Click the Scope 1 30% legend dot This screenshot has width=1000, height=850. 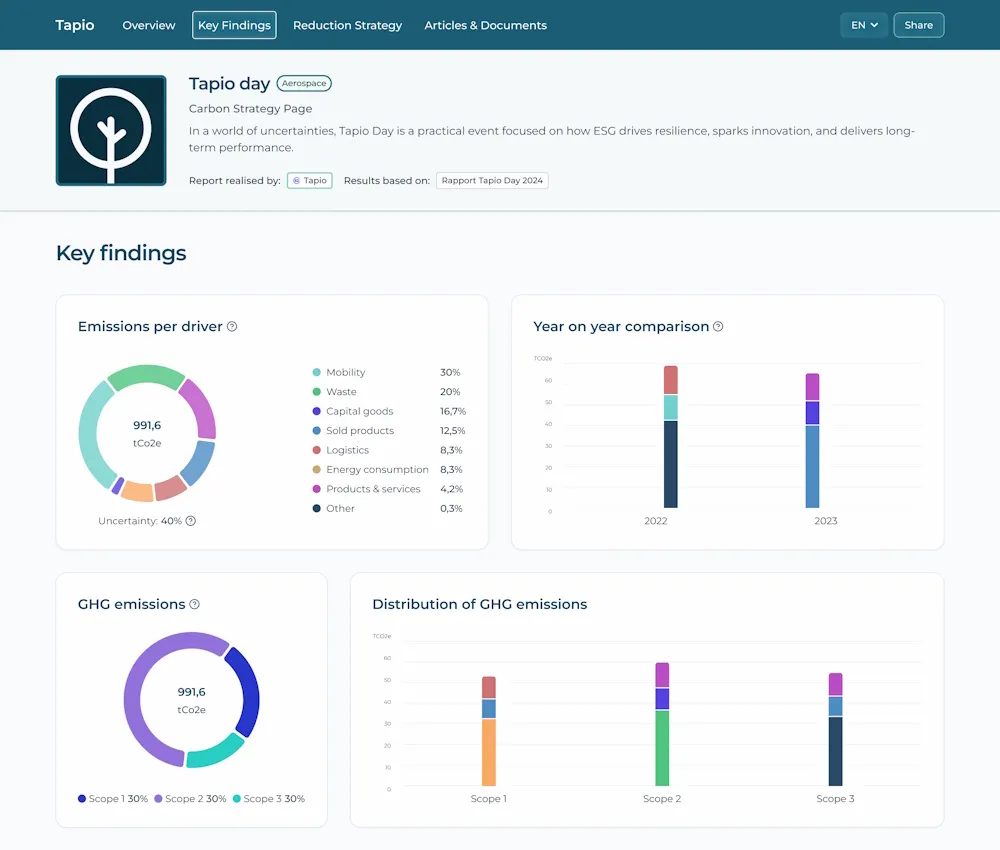pos(82,798)
